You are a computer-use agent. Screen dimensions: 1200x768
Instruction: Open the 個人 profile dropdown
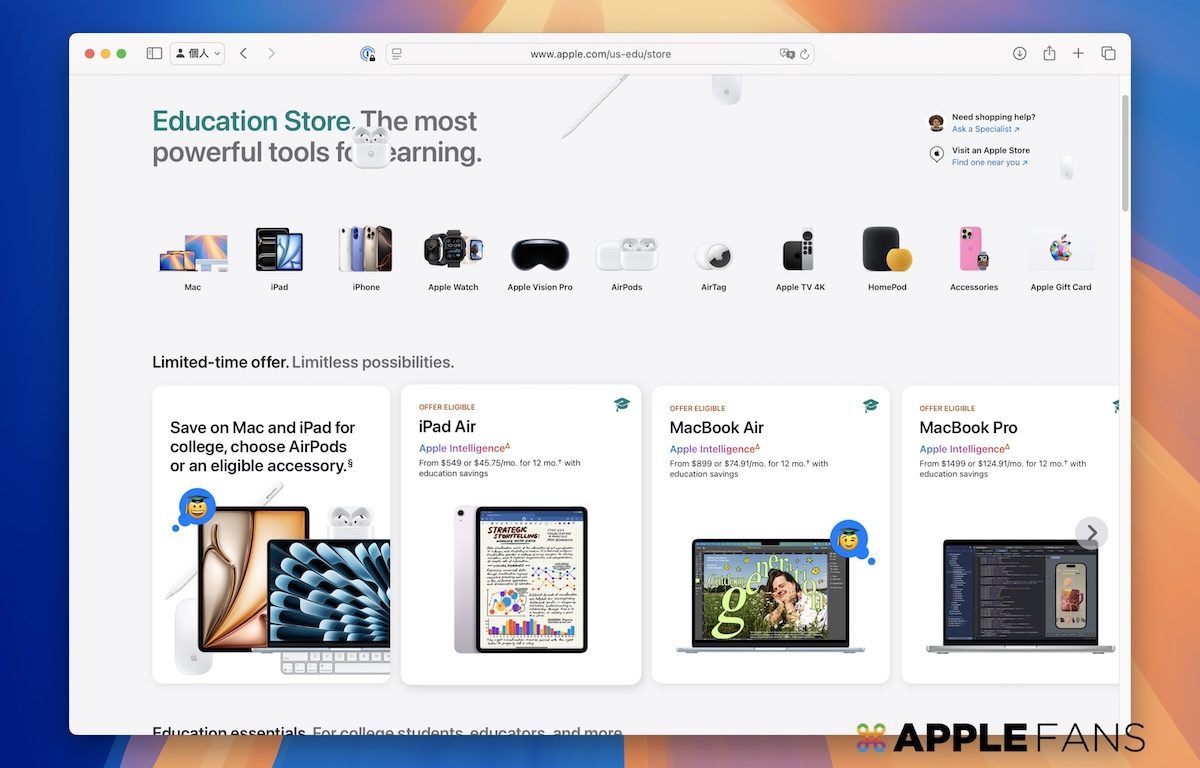[x=197, y=54]
